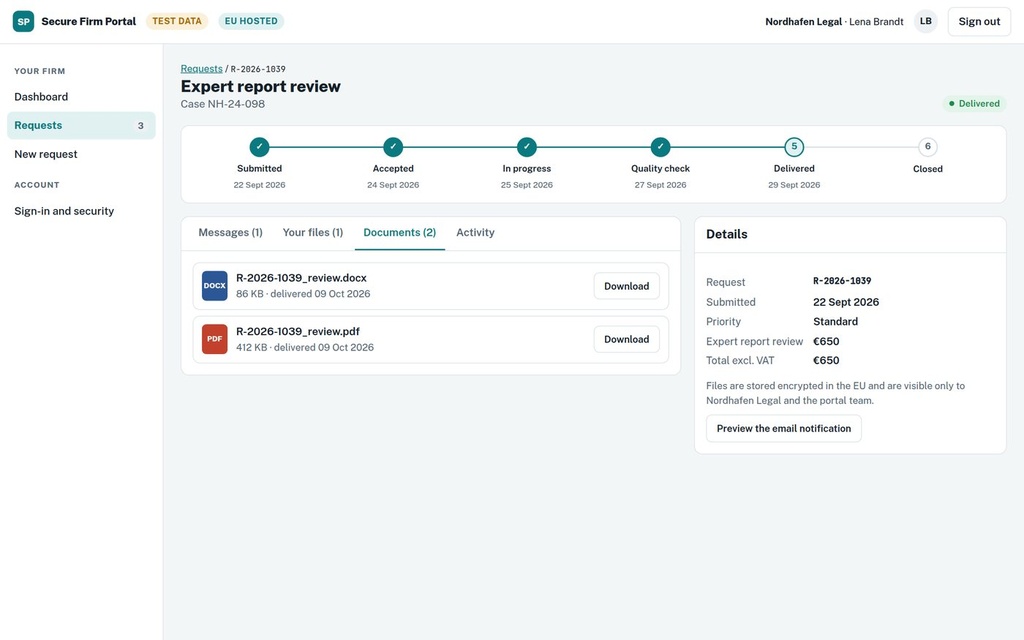Select step 5 Delivered circle
Image resolution: width=1024 pixels, height=640 pixels.
click(794, 147)
